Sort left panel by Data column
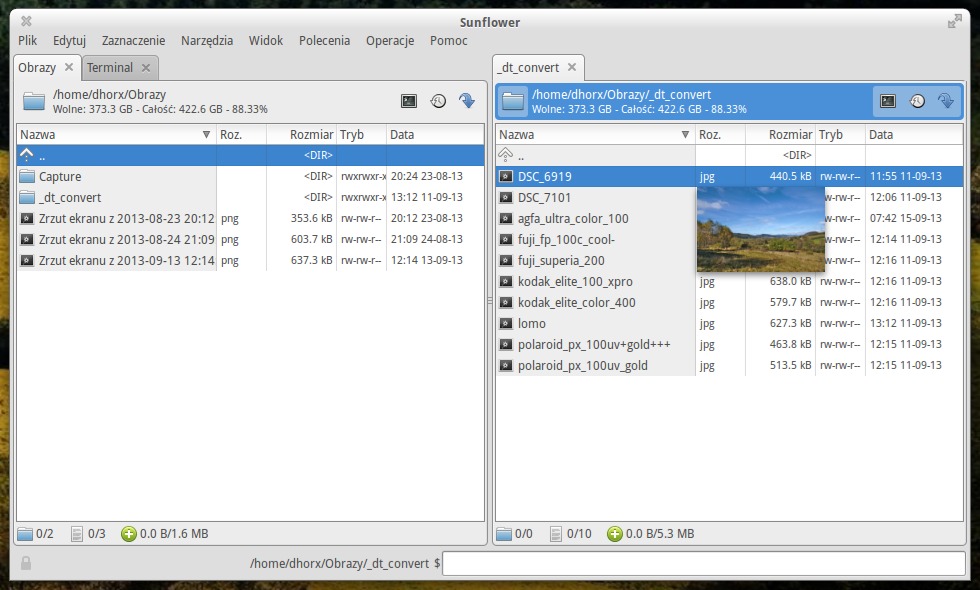This screenshot has height=590, width=980. click(435, 134)
